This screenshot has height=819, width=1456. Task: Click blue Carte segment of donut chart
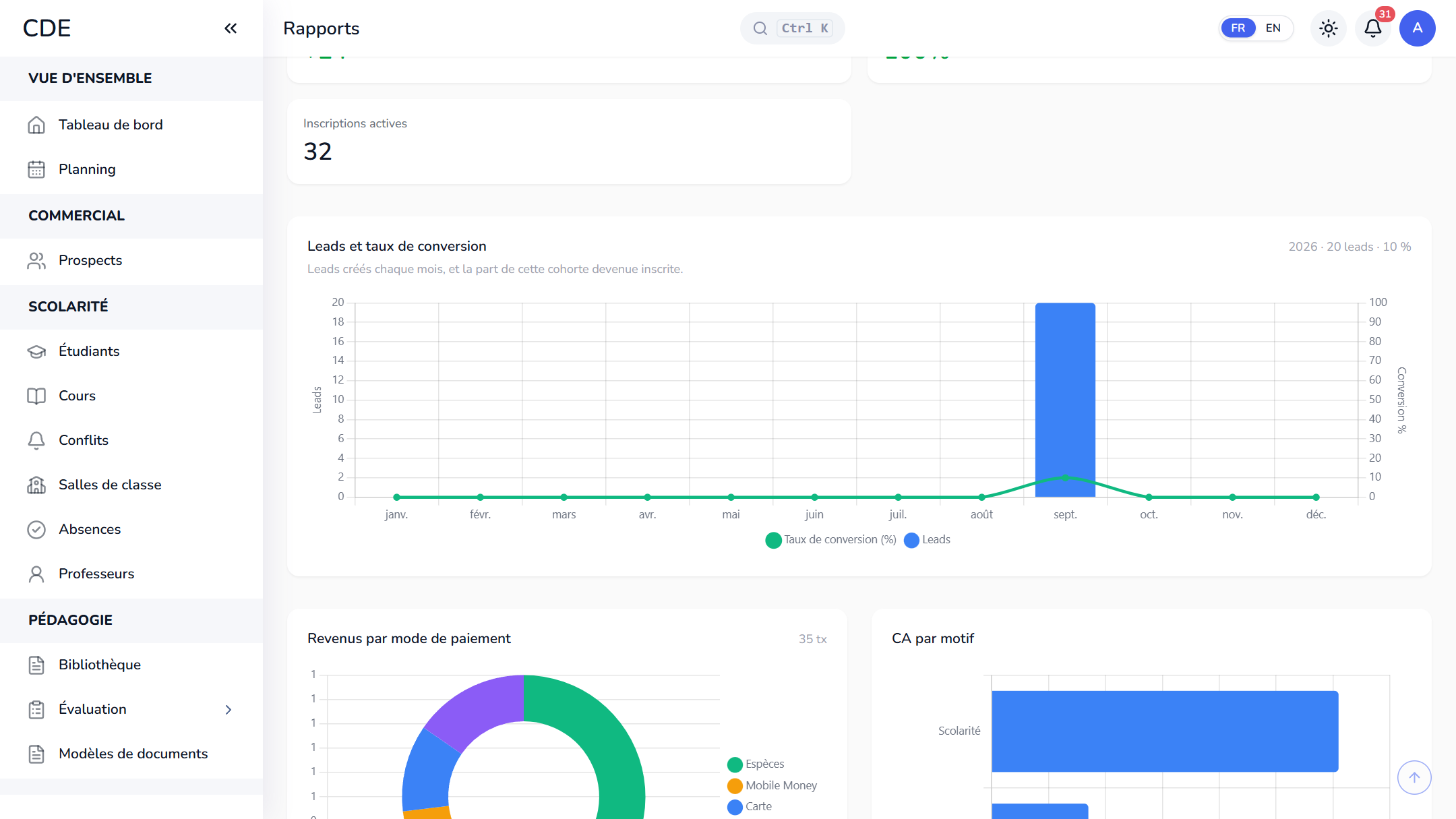429,772
